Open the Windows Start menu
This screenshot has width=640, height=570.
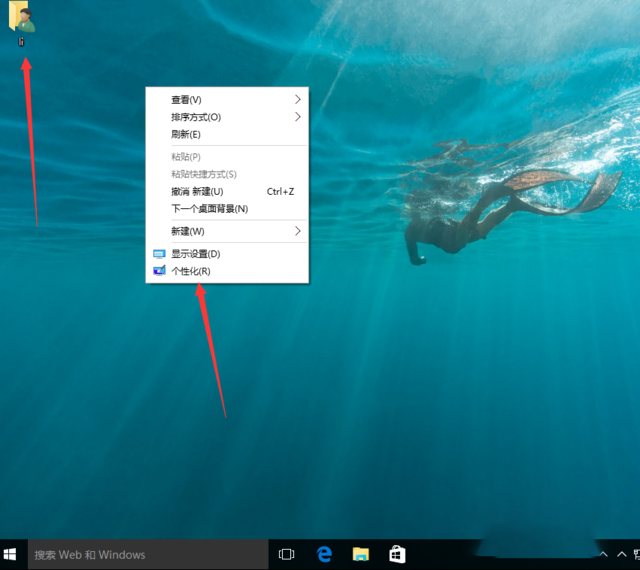[11, 554]
